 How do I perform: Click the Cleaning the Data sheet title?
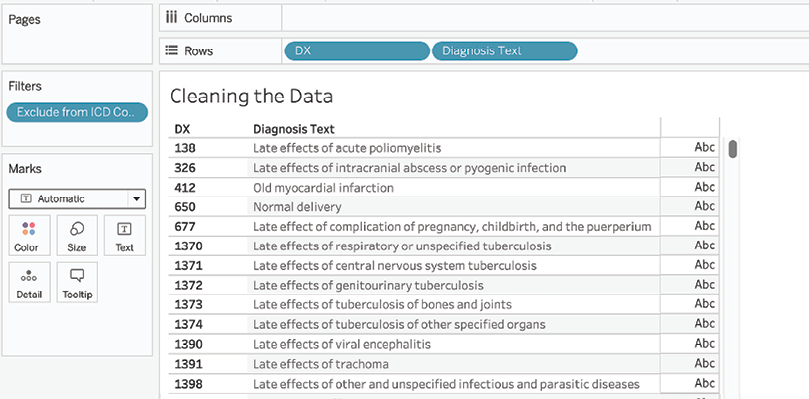click(251, 96)
